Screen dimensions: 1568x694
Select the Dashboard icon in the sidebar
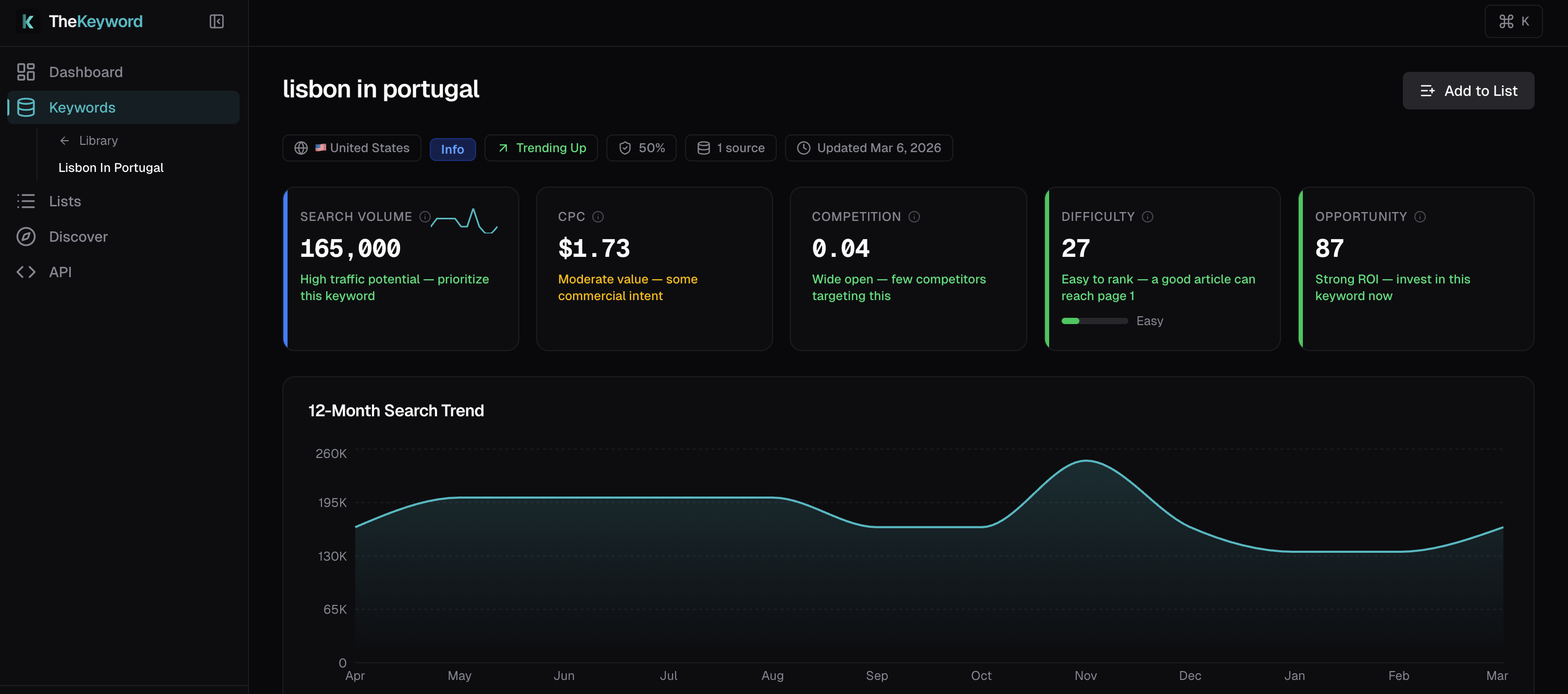[x=26, y=72]
